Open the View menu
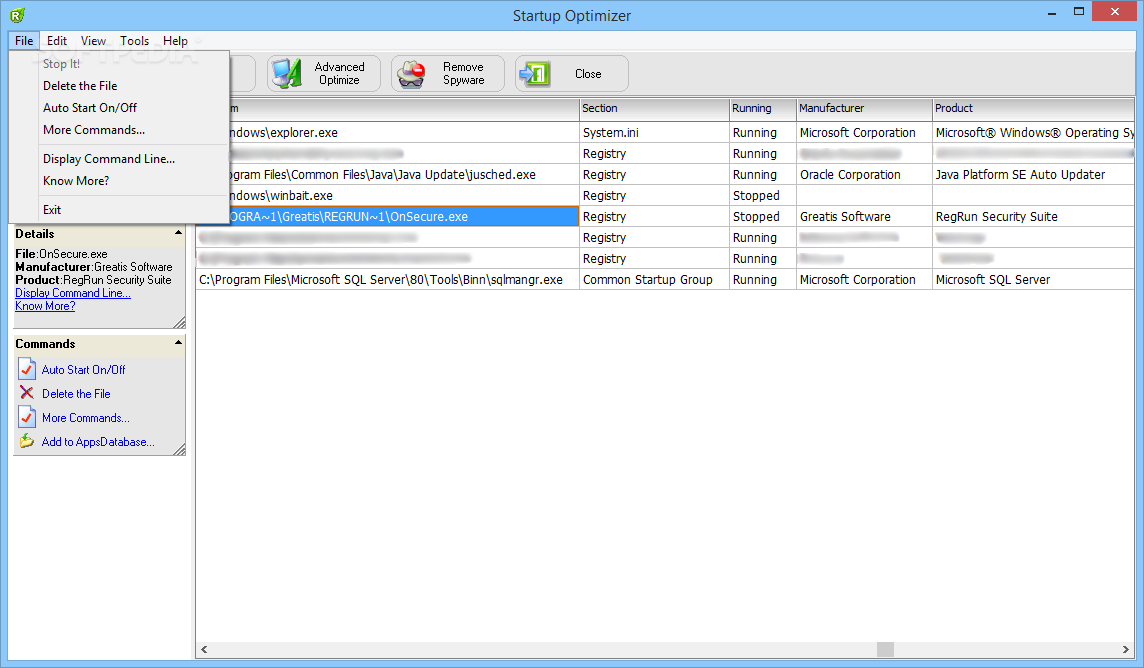 93,41
